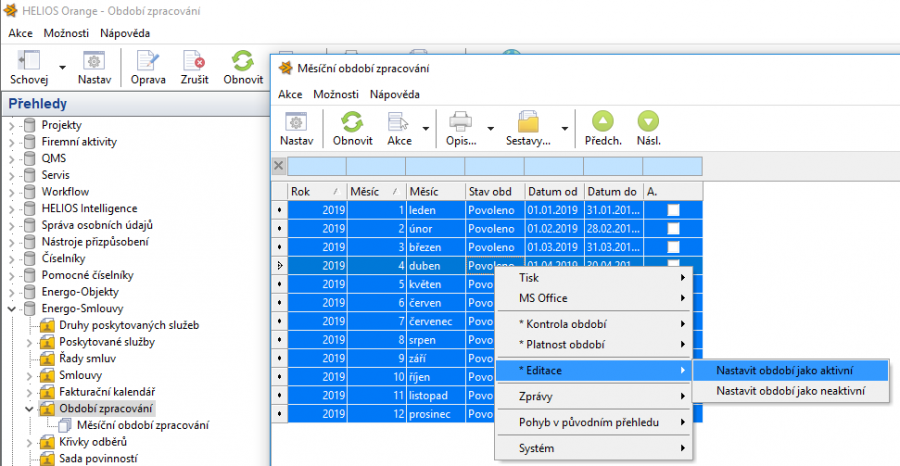900x466 pixels.
Task: Open dropdown arrow next to Sestavy
Action: (x=565, y=129)
